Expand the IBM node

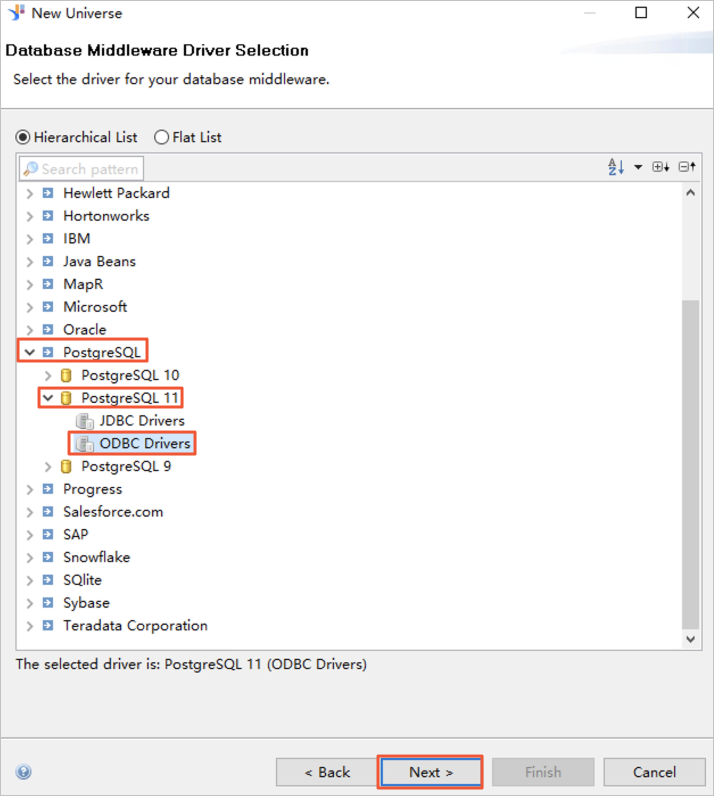(x=29, y=239)
